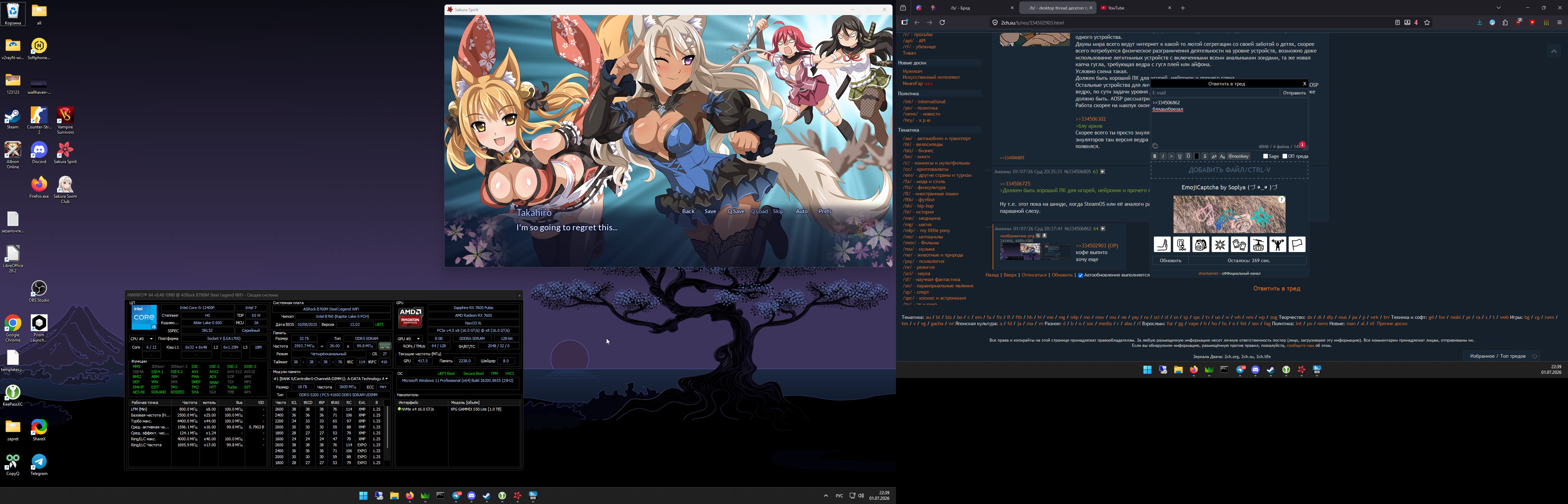Click Skip in Sakura Spirit menu
The width and height of the screenshot is (1568, 504).
click(778, 211)
